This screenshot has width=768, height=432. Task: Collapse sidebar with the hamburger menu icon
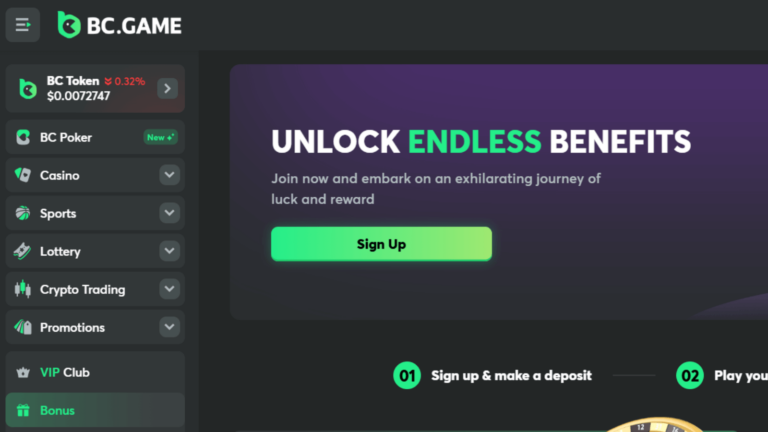(23, 24)
